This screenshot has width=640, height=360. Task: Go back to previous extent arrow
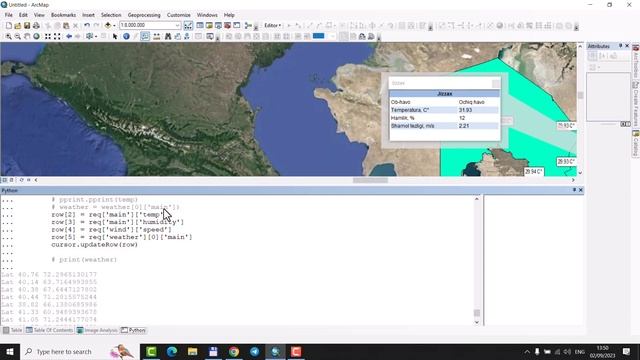pos(69,37)
